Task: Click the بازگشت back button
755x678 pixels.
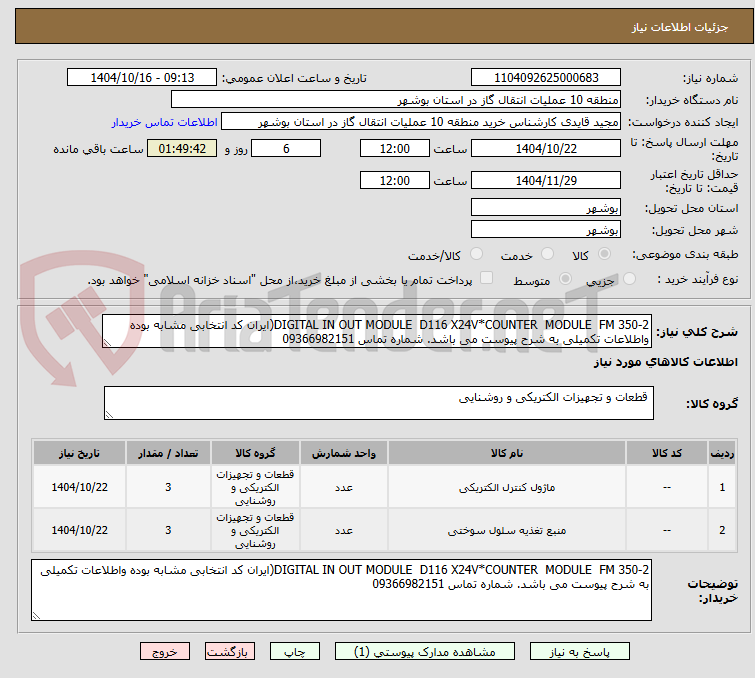Action: (x=230, y=652)
